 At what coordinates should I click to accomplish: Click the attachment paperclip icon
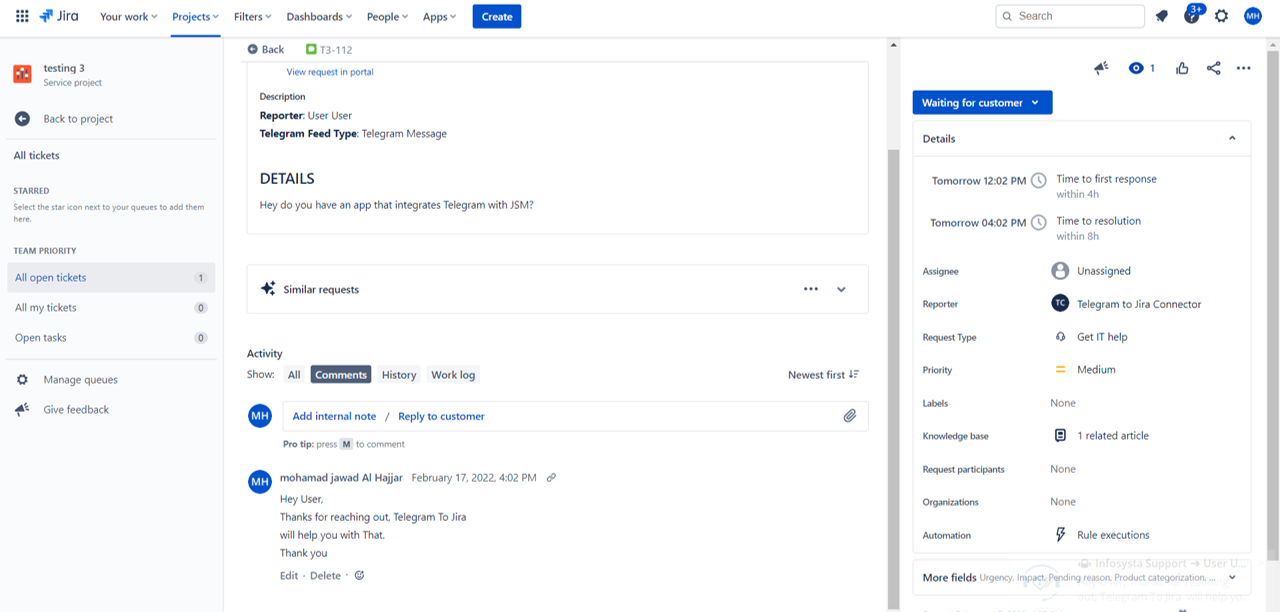click(849, 416)
